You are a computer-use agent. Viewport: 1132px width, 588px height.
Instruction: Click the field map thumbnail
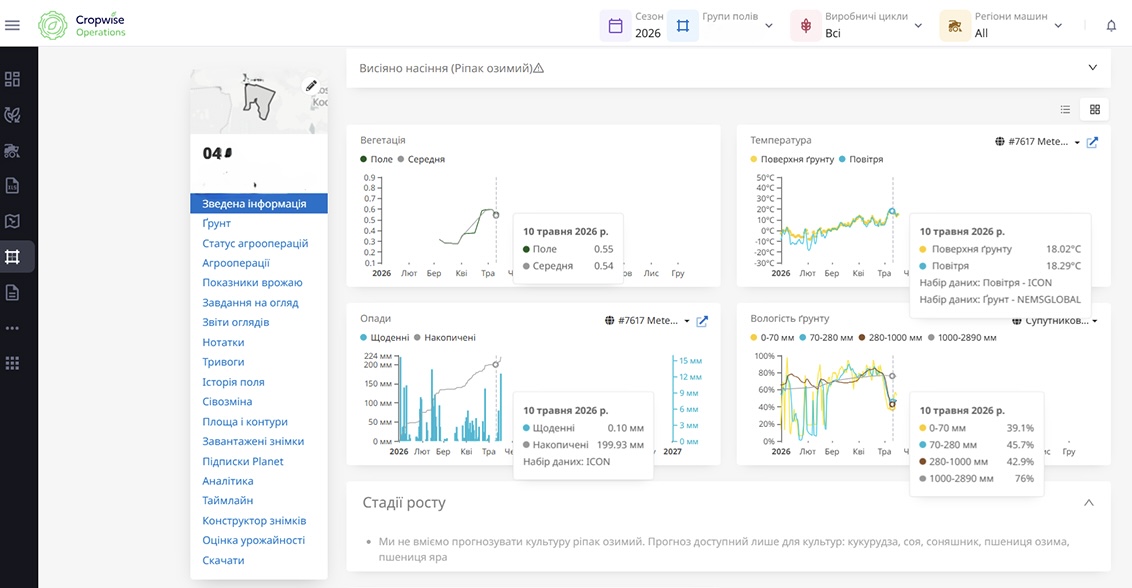(258, 102)
